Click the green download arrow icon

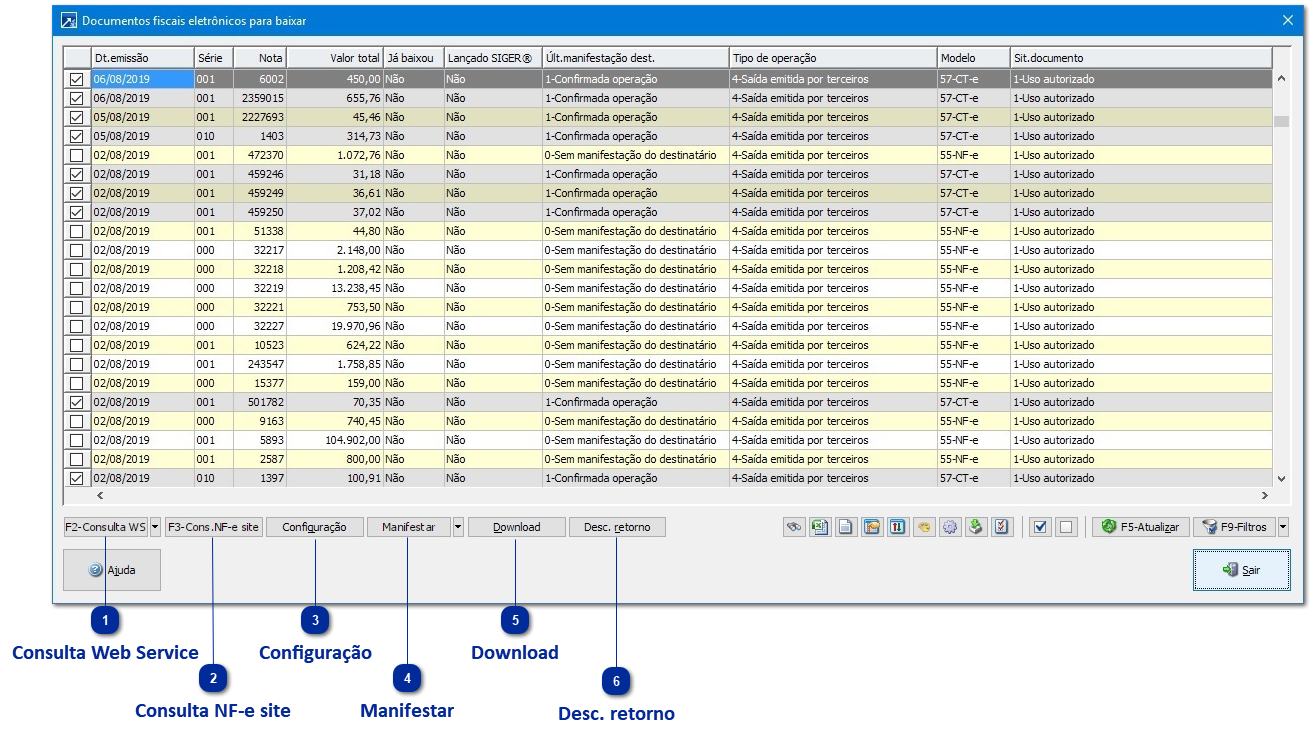976,527
